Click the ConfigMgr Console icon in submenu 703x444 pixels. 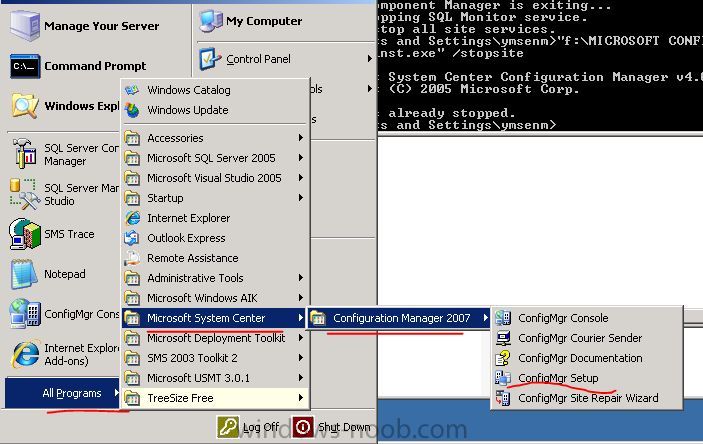click(x=503, y=318)
